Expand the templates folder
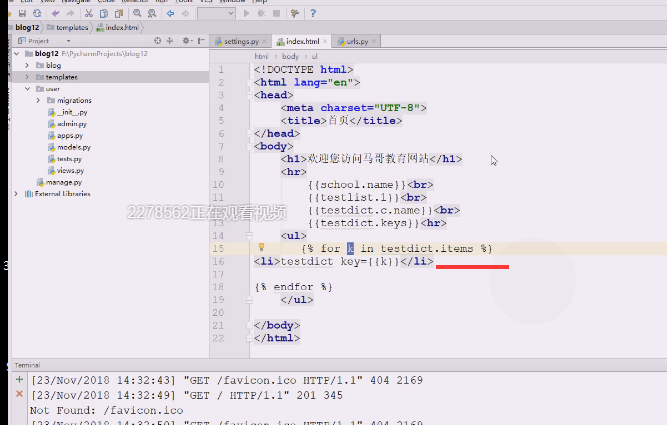Image resolution: width=667 pixels, height=425 pixels. pyautogui.click(x=27, y=77)
